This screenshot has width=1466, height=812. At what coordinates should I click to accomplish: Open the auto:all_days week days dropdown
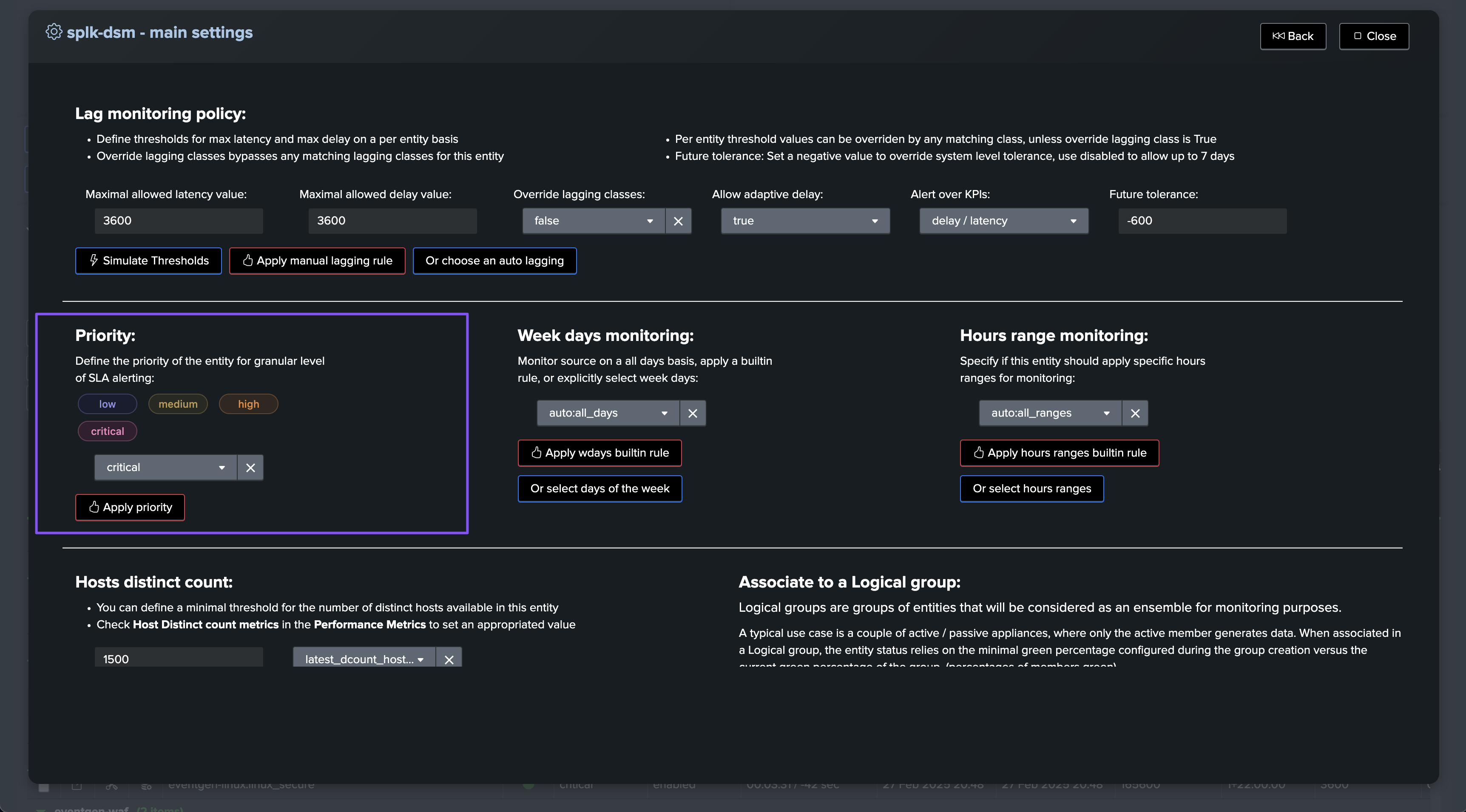[x=608, y=413]
